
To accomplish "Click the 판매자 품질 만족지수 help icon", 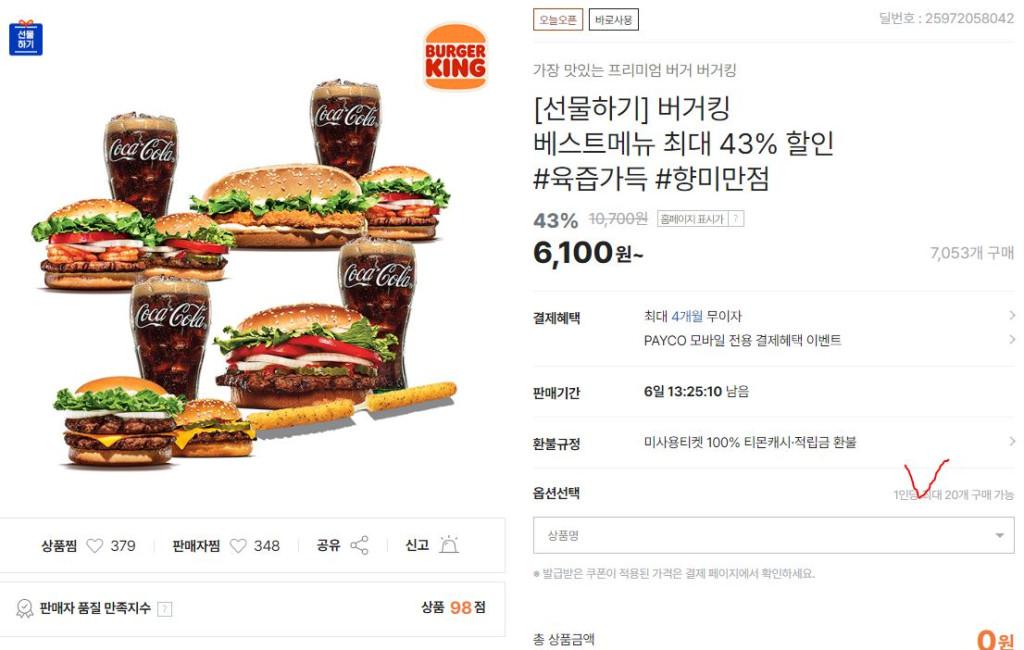I will pyautogui.click(x=165, y=609).
